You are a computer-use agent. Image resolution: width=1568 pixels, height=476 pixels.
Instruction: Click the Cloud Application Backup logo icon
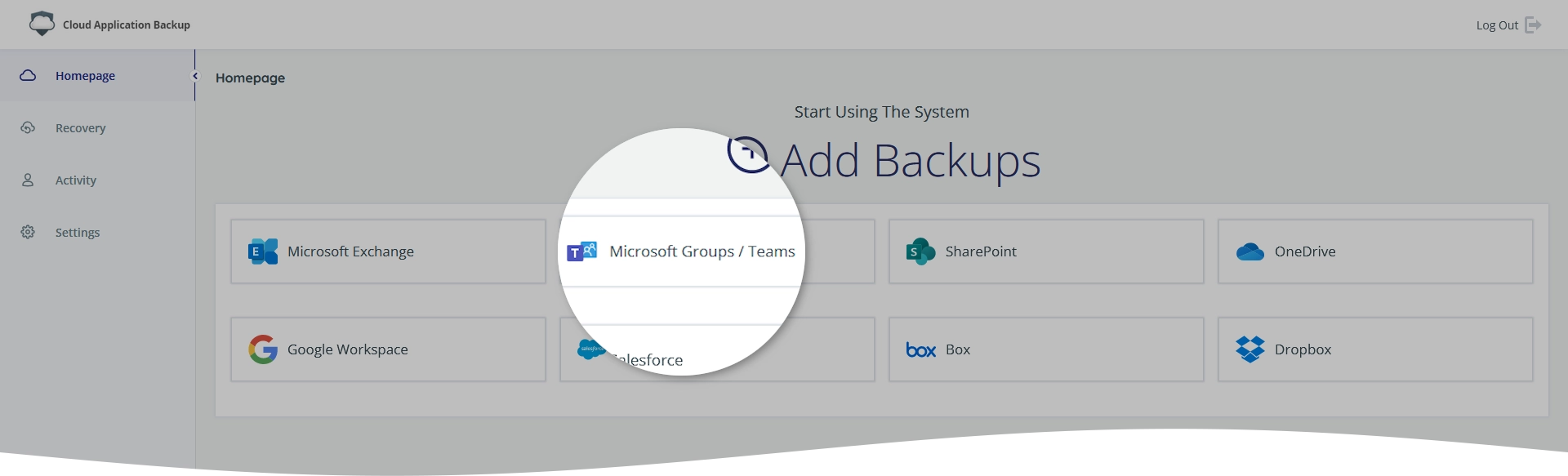click(42, 24)
